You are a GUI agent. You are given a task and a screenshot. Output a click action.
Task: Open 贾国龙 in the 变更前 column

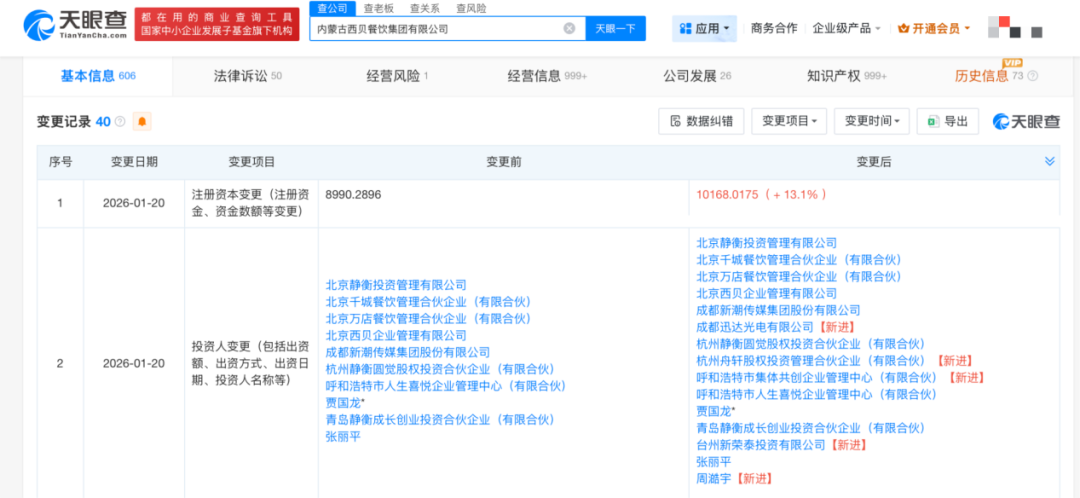[x=343, y=402]
